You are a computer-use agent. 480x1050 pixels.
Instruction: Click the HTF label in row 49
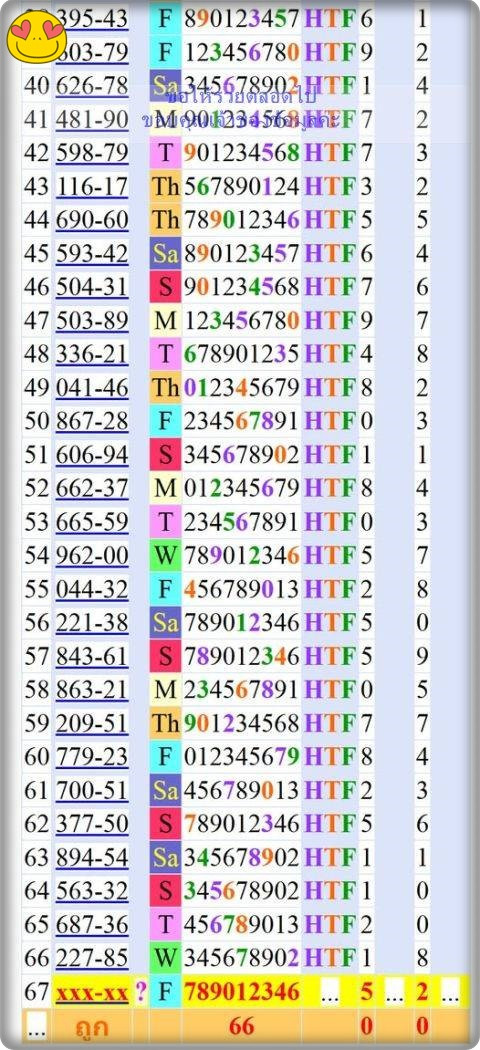pyautogui.click(x=329, y=388)
